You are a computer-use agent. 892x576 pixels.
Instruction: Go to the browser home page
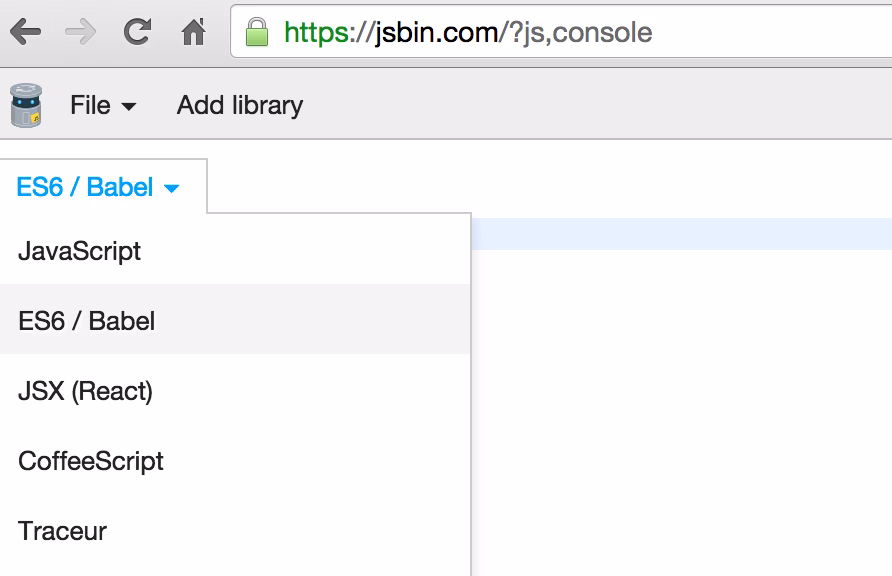[x=193, y=32]
